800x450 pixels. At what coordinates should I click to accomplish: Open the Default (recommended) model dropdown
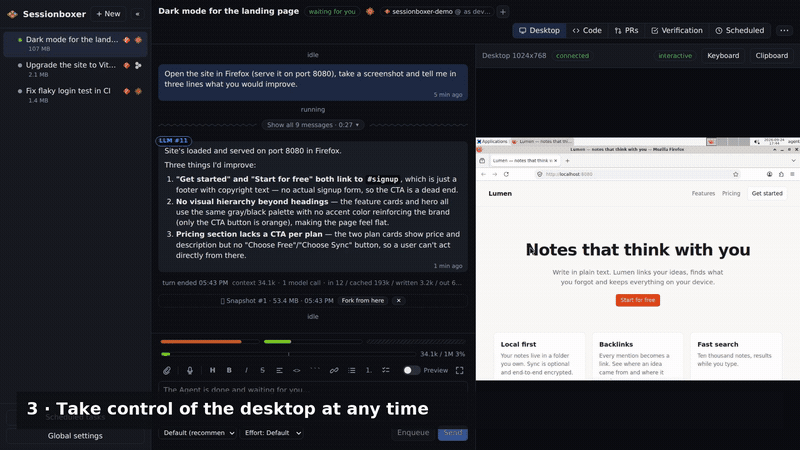point(198,433)
